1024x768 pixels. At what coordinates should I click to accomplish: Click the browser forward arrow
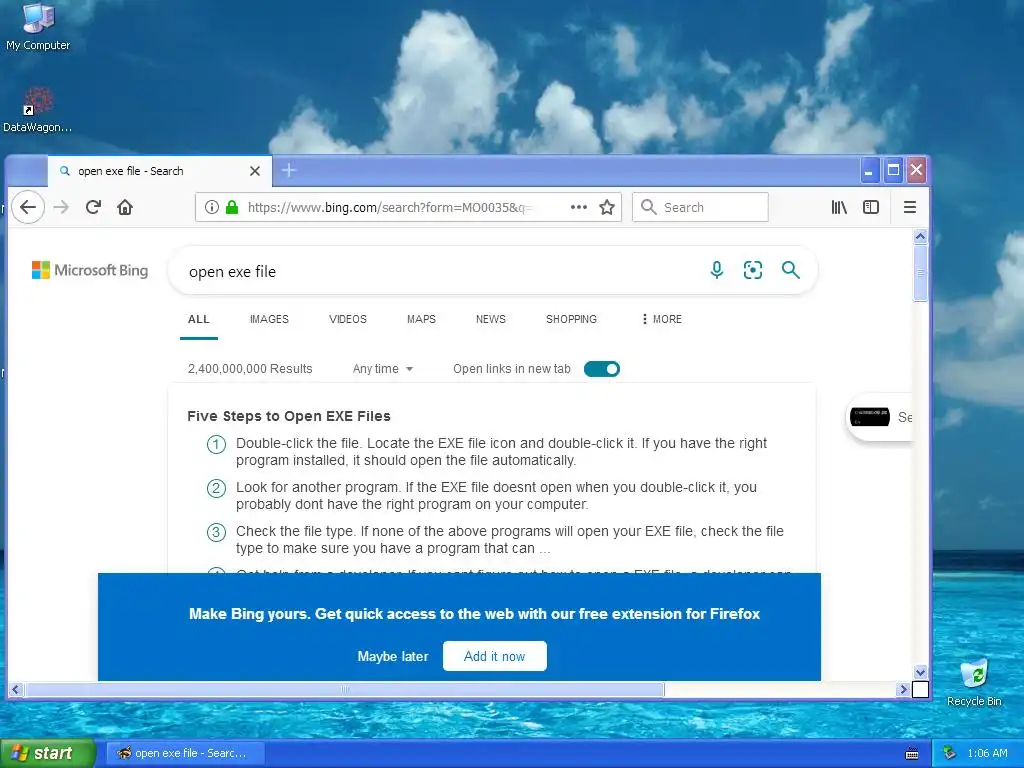(61, 207)
